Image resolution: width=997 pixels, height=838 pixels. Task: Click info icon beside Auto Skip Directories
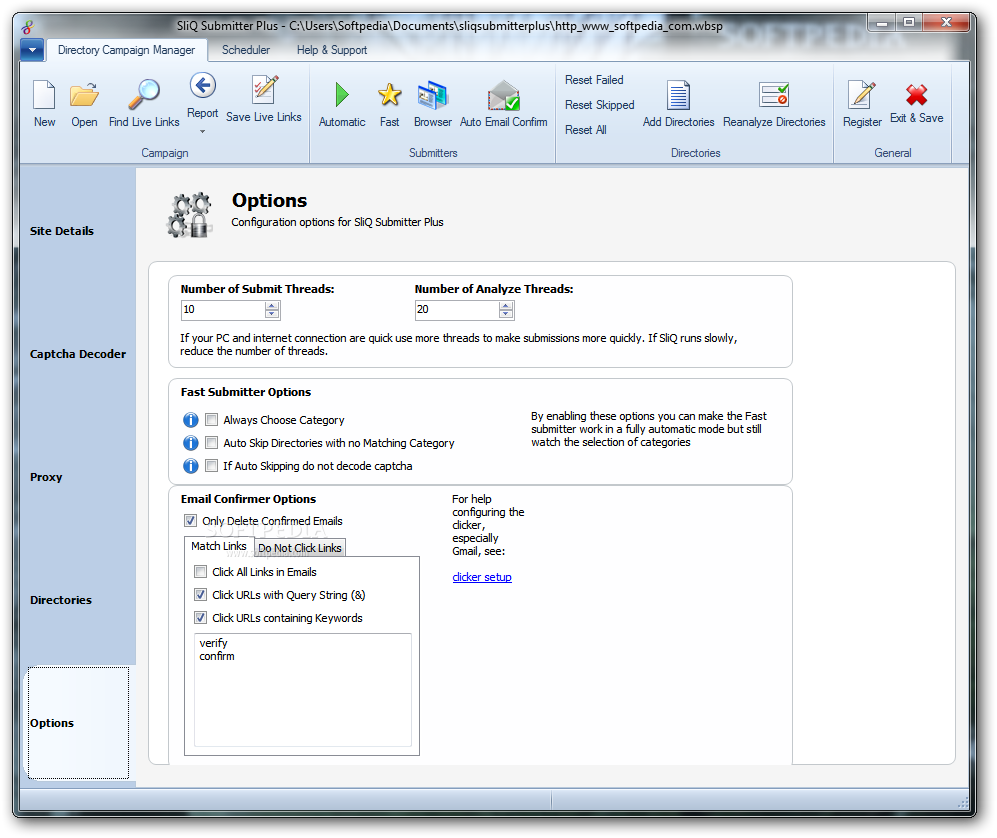(x=191, y=443)
